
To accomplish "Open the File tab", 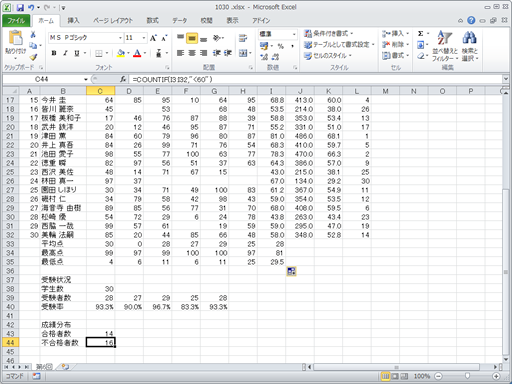I will click(x=16, y=21).
